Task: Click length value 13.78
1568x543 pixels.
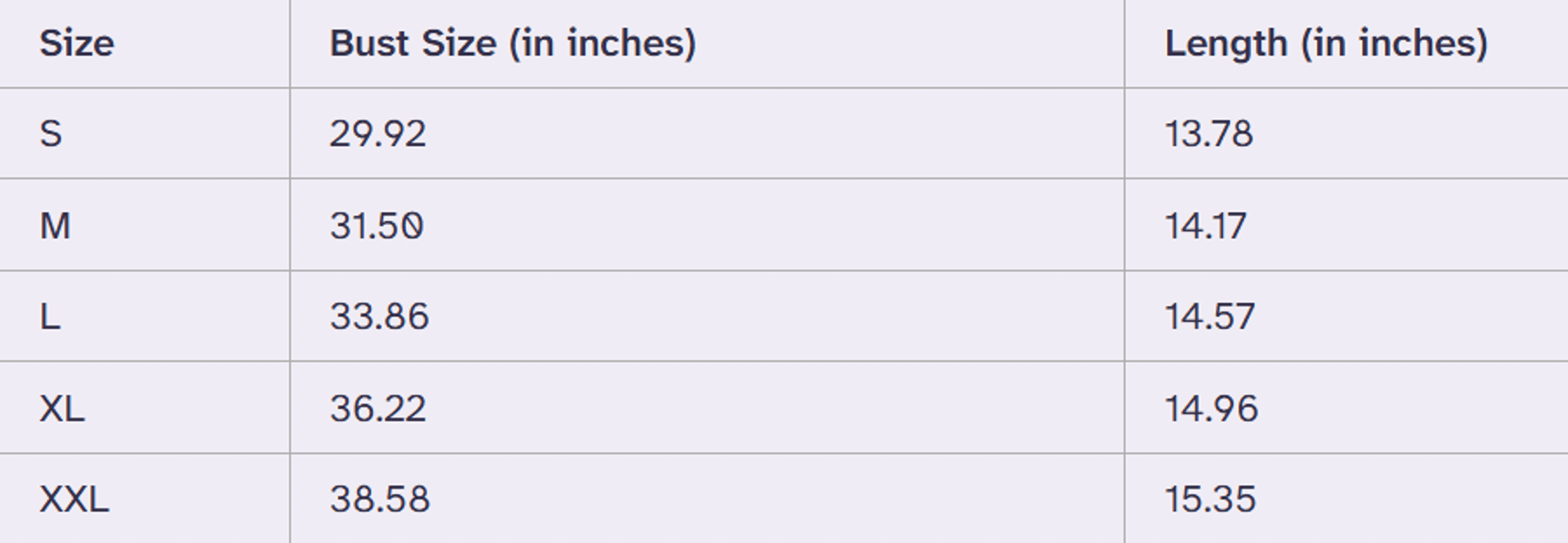Action: point(1209,134)
